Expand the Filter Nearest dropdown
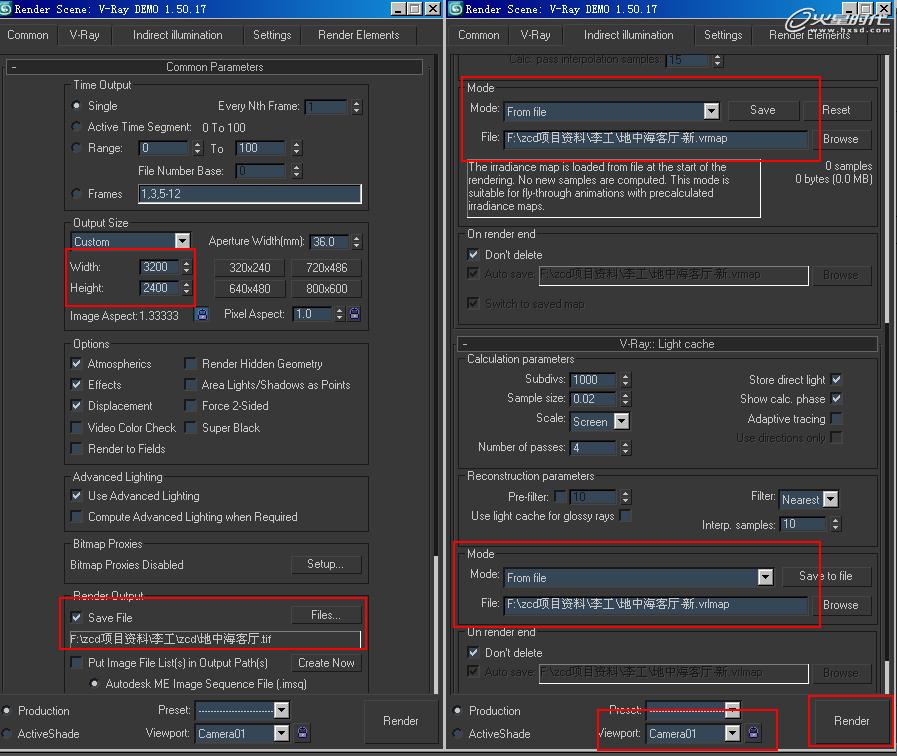Screen dimensions: 897x756 point(830,499)
